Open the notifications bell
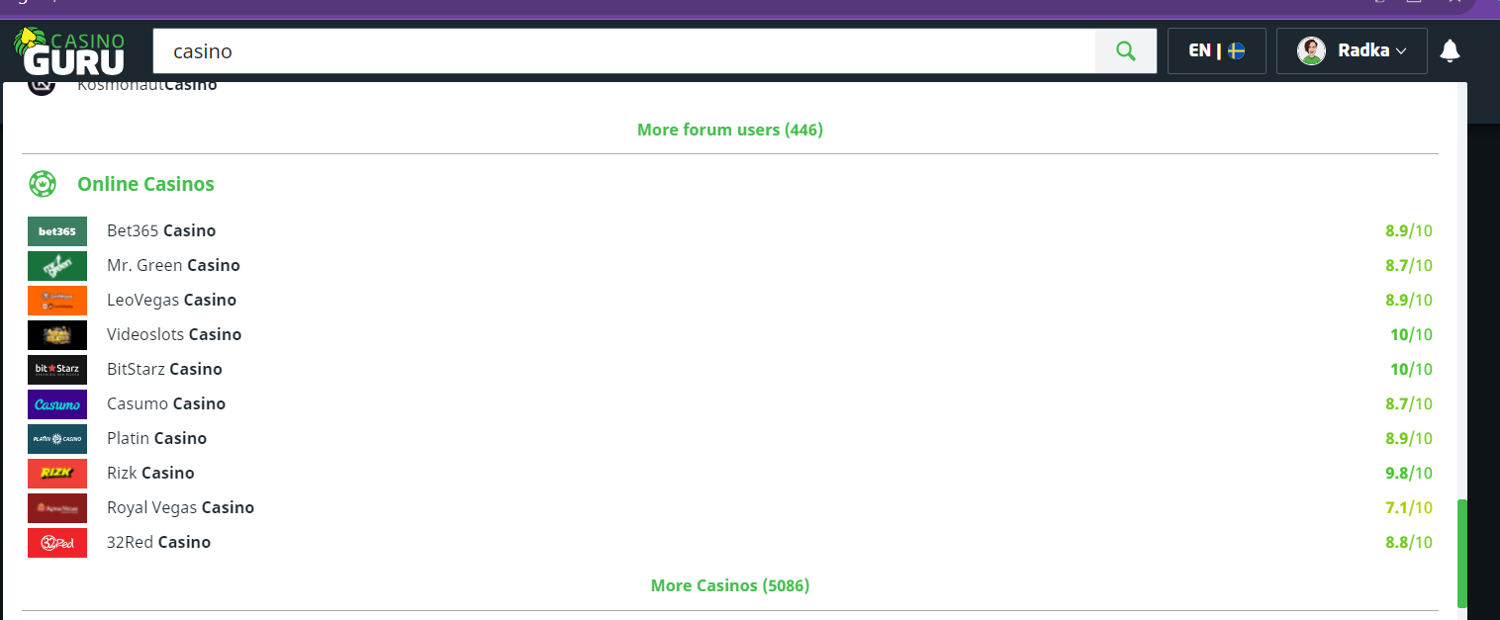 click(x=1450, y=51)
